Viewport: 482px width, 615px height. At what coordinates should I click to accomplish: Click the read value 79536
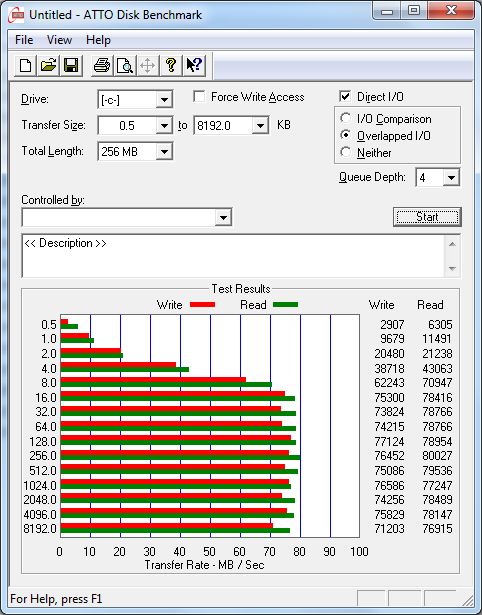pos(437,471)
